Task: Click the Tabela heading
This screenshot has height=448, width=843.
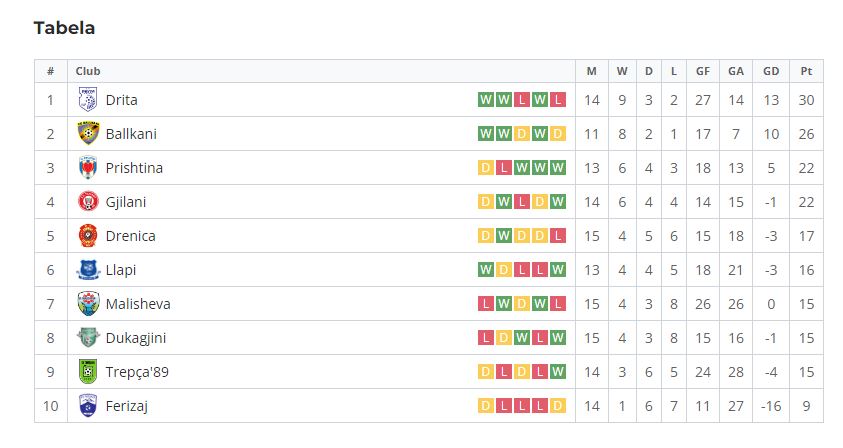Action: coord(64,27)
